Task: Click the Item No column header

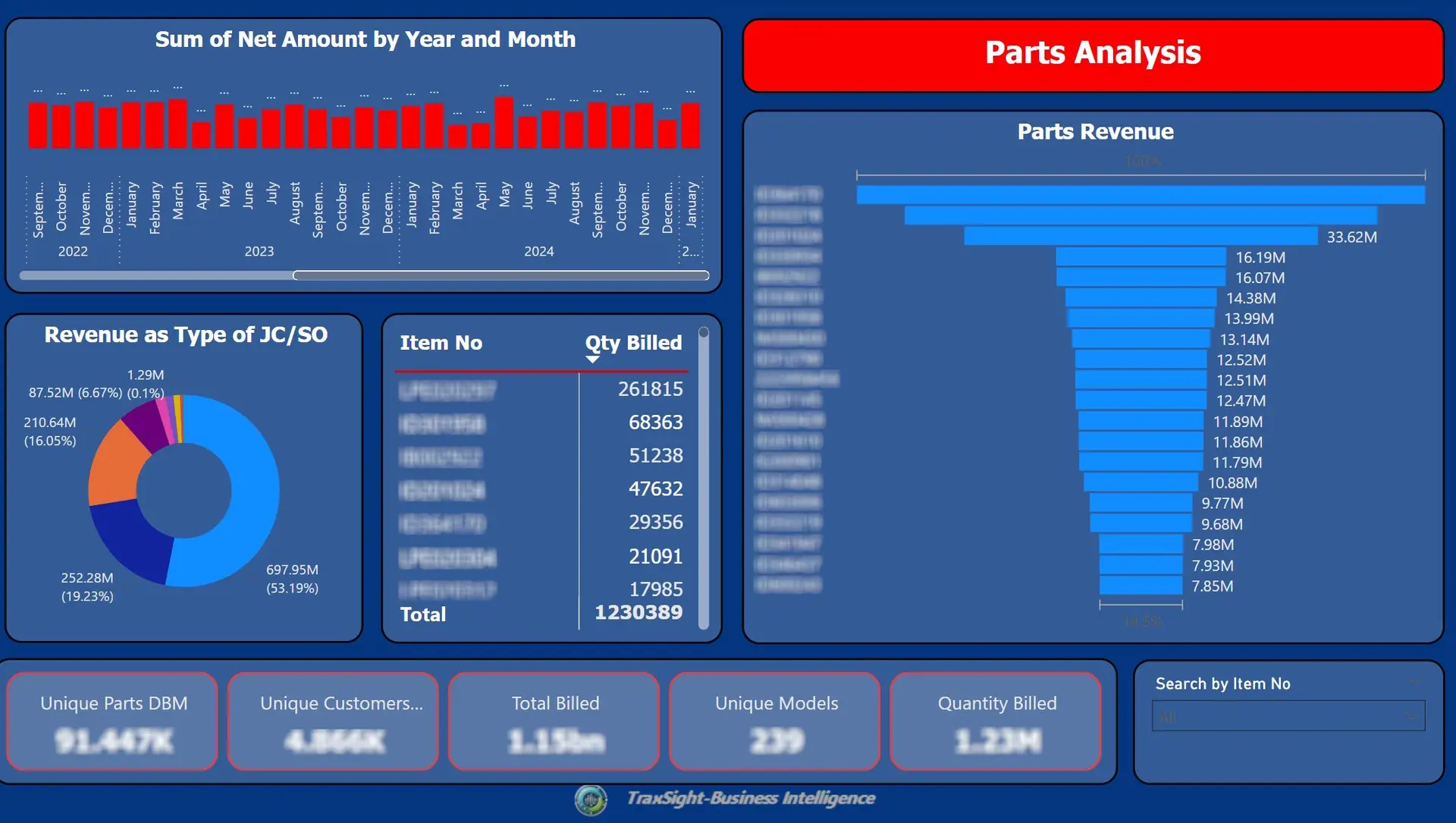Action: (441, 343)
